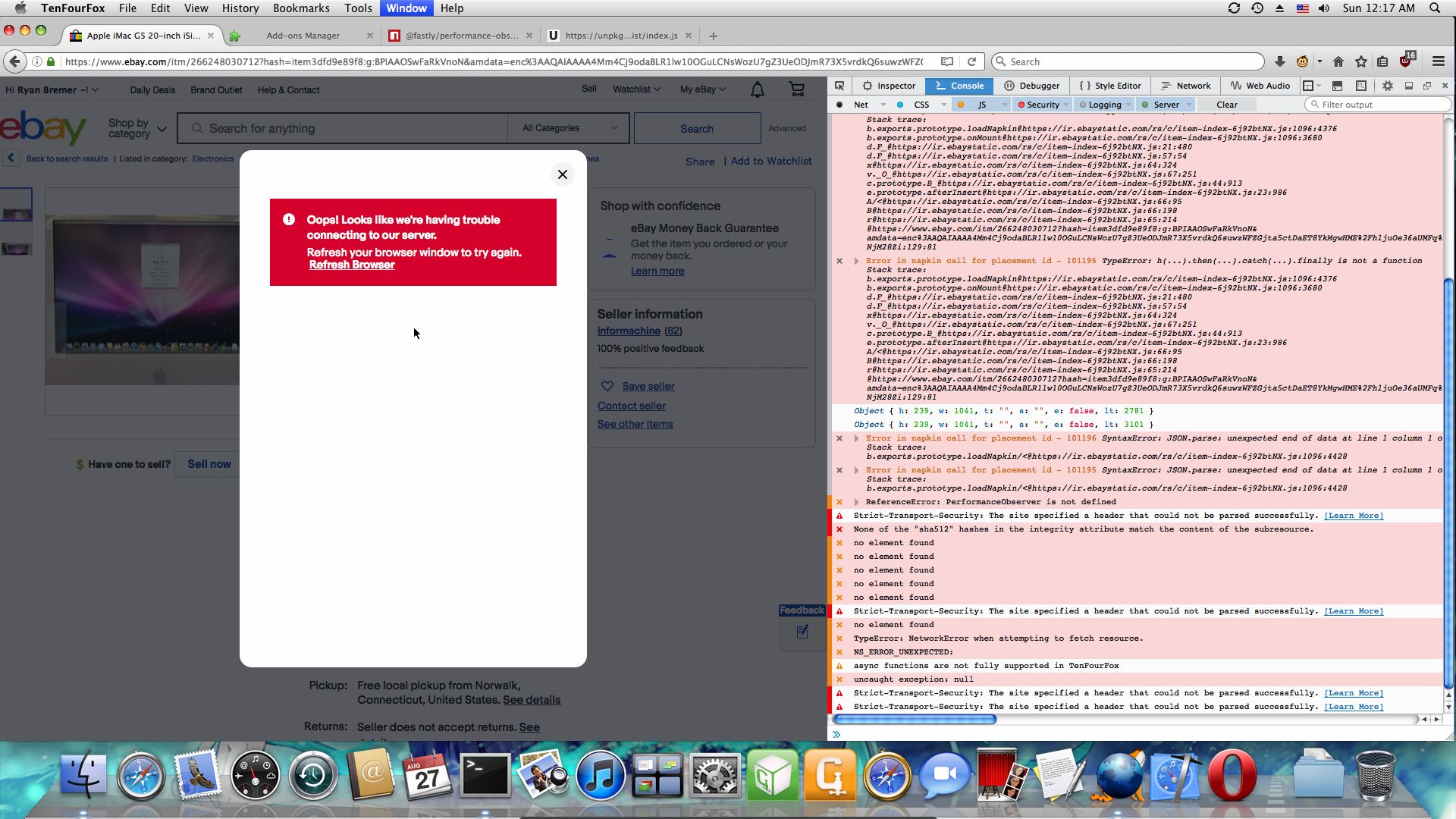The image size is (1456, 819).
Task: Open Spotlight search in menu bar
Action: click(1435, 8)
